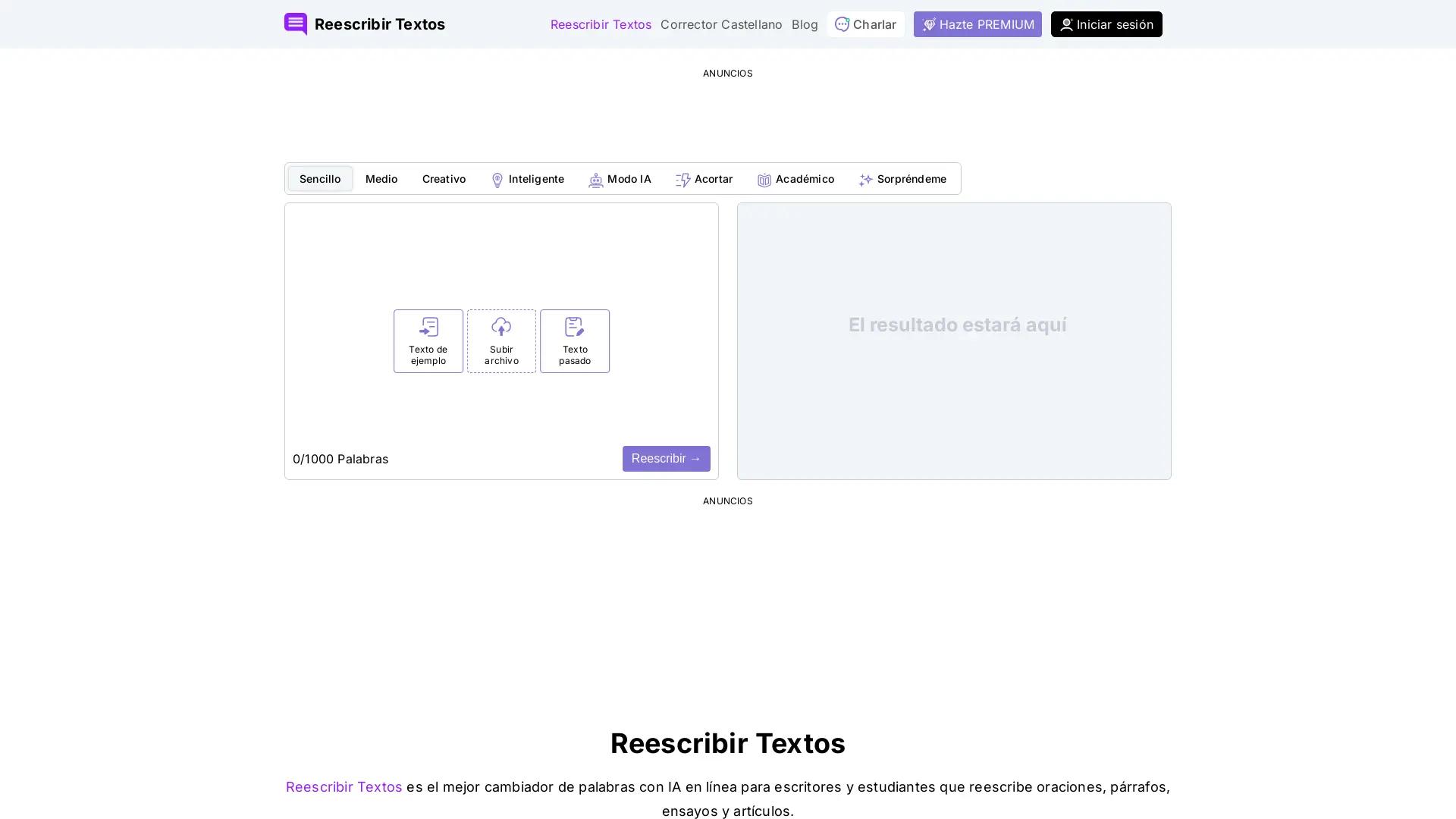Click the user icon next to Iniciar sesión
The width and height of the screenshot is (1456, 819).
(x=1067, y=24)
